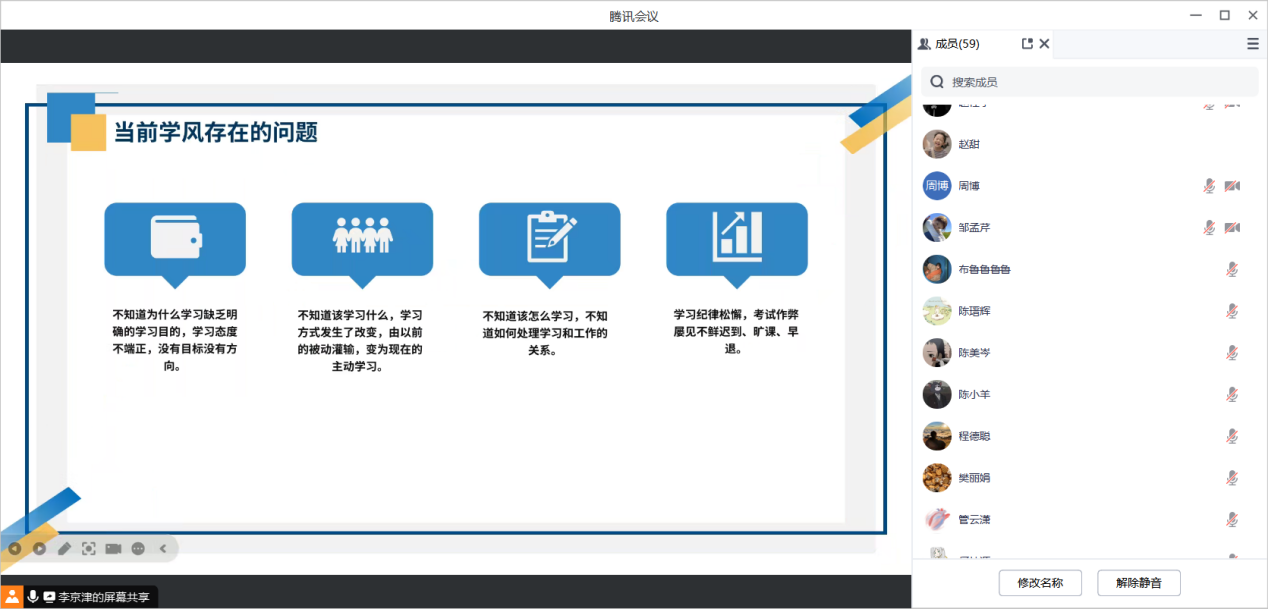Click the 解除静音 button
The image size is (1268, 609).
tap(1139, 583)
